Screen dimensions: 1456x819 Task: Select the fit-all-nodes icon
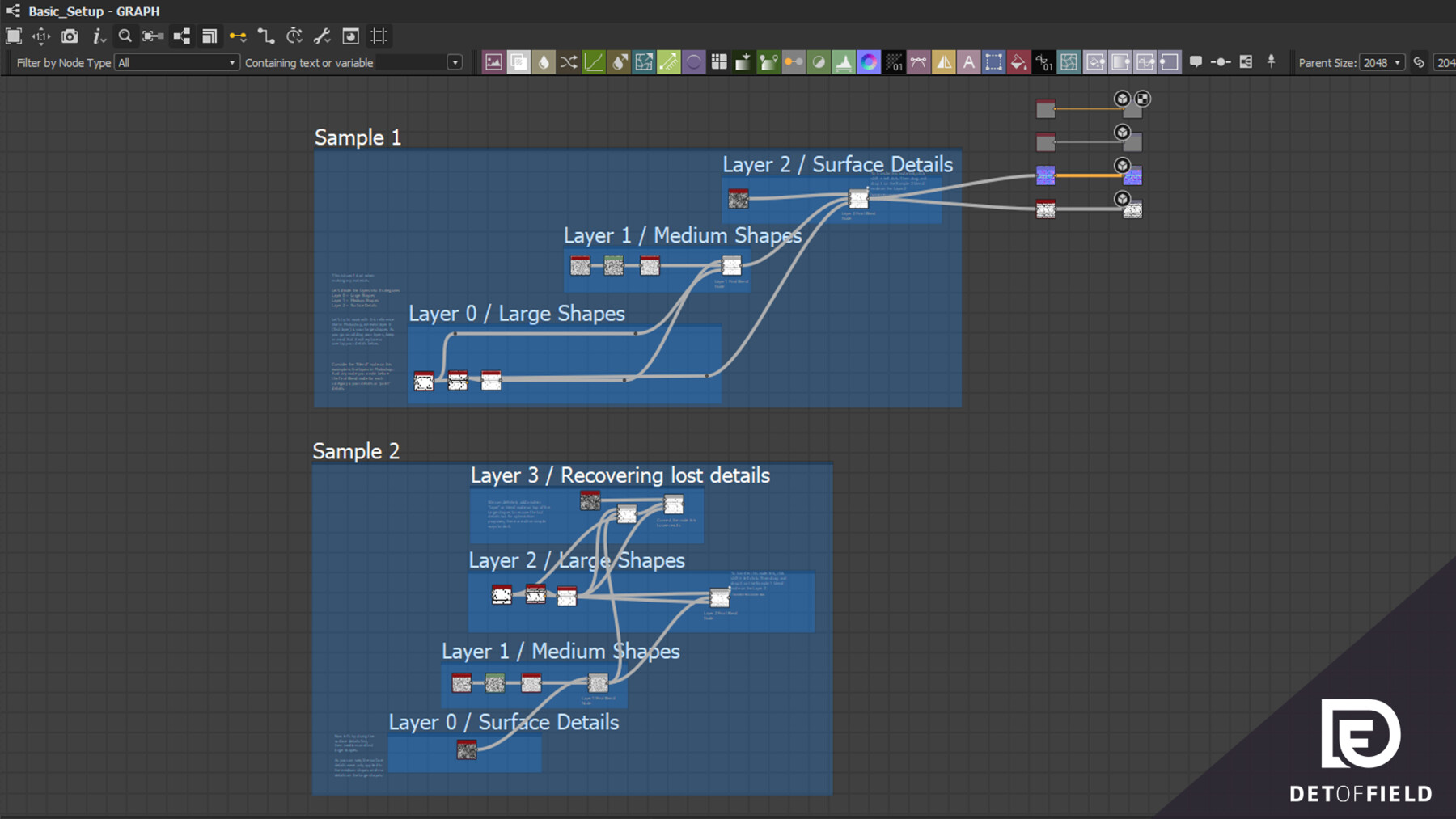click(14, 36)
